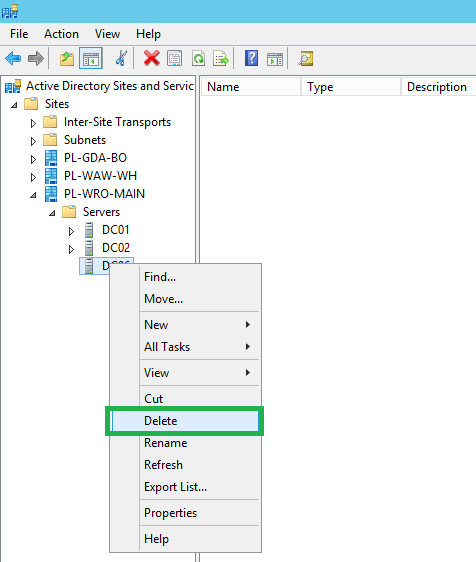Click the DC01 server icon
The height and width of the screenshot is (562, 476).
pyautogui.click(x=89, y=230)
